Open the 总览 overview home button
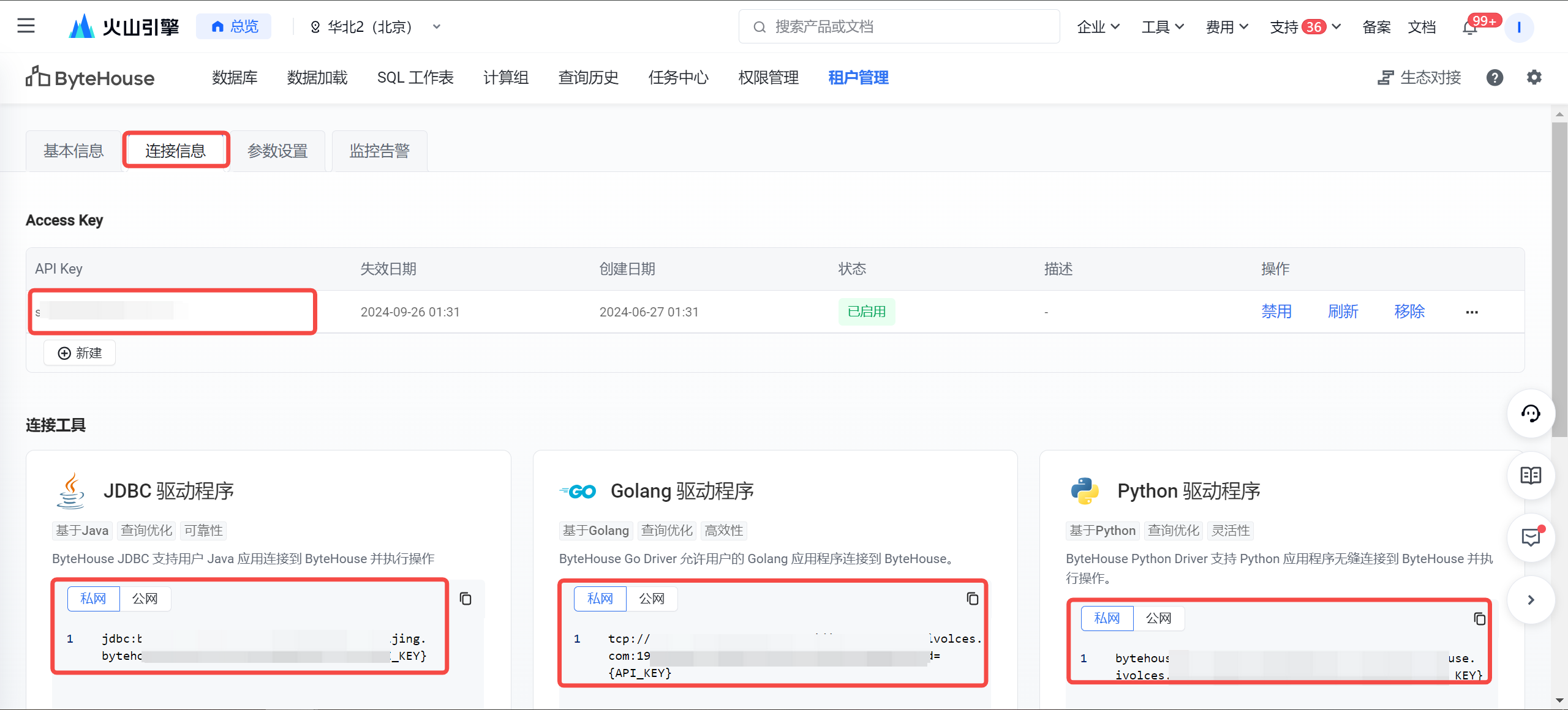 tap(234, 26)
